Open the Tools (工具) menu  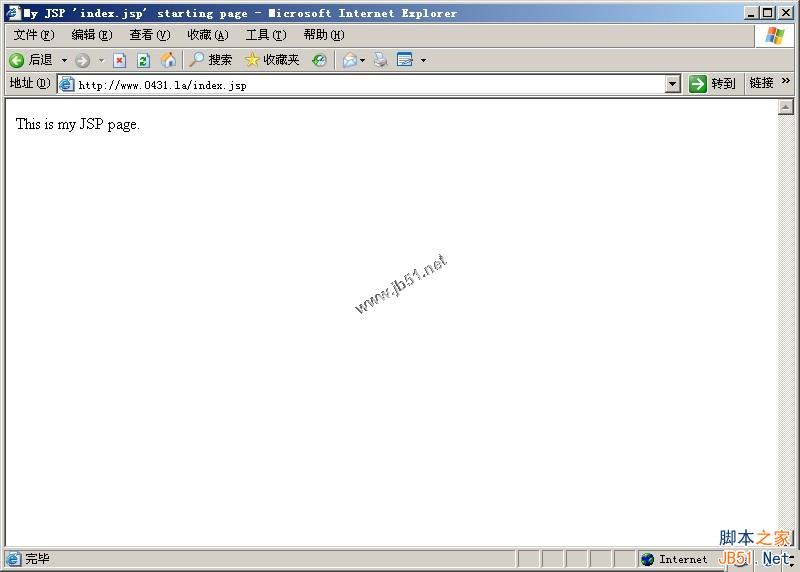pos(265,35)
